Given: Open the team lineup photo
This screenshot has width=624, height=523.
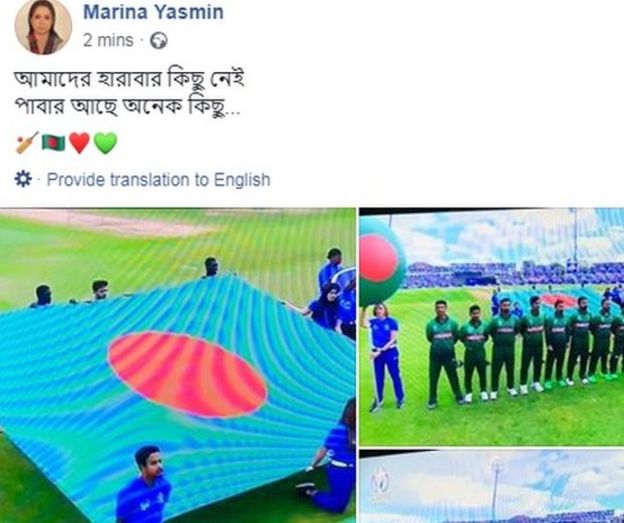Looking at the screenshot, I should [x=492, y=326].
